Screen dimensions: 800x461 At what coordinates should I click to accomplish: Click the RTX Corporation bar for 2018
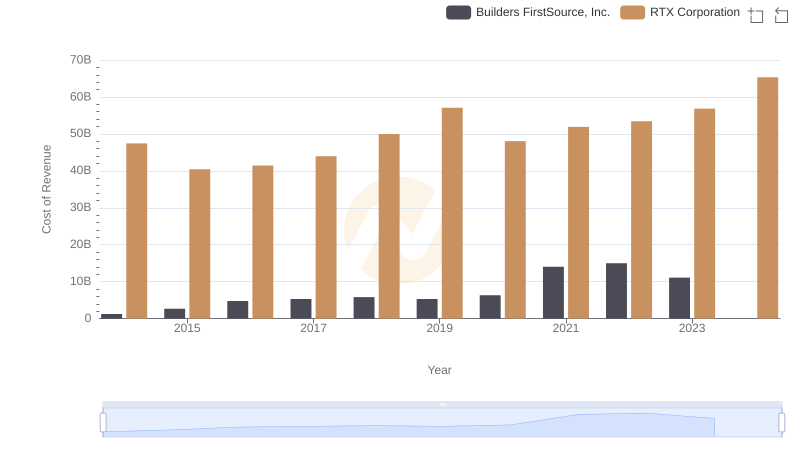click(389, 226)
